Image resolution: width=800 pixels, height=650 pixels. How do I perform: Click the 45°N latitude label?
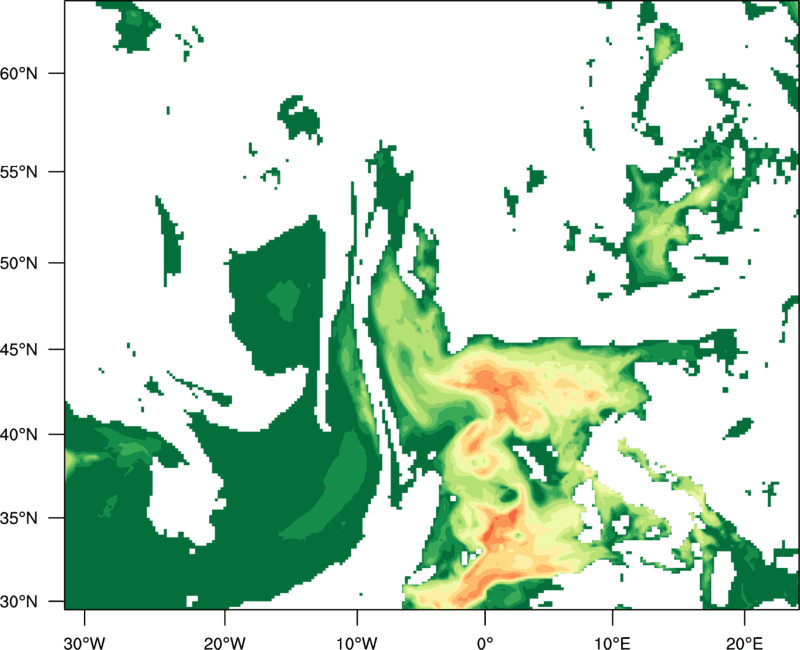point(18,349)
